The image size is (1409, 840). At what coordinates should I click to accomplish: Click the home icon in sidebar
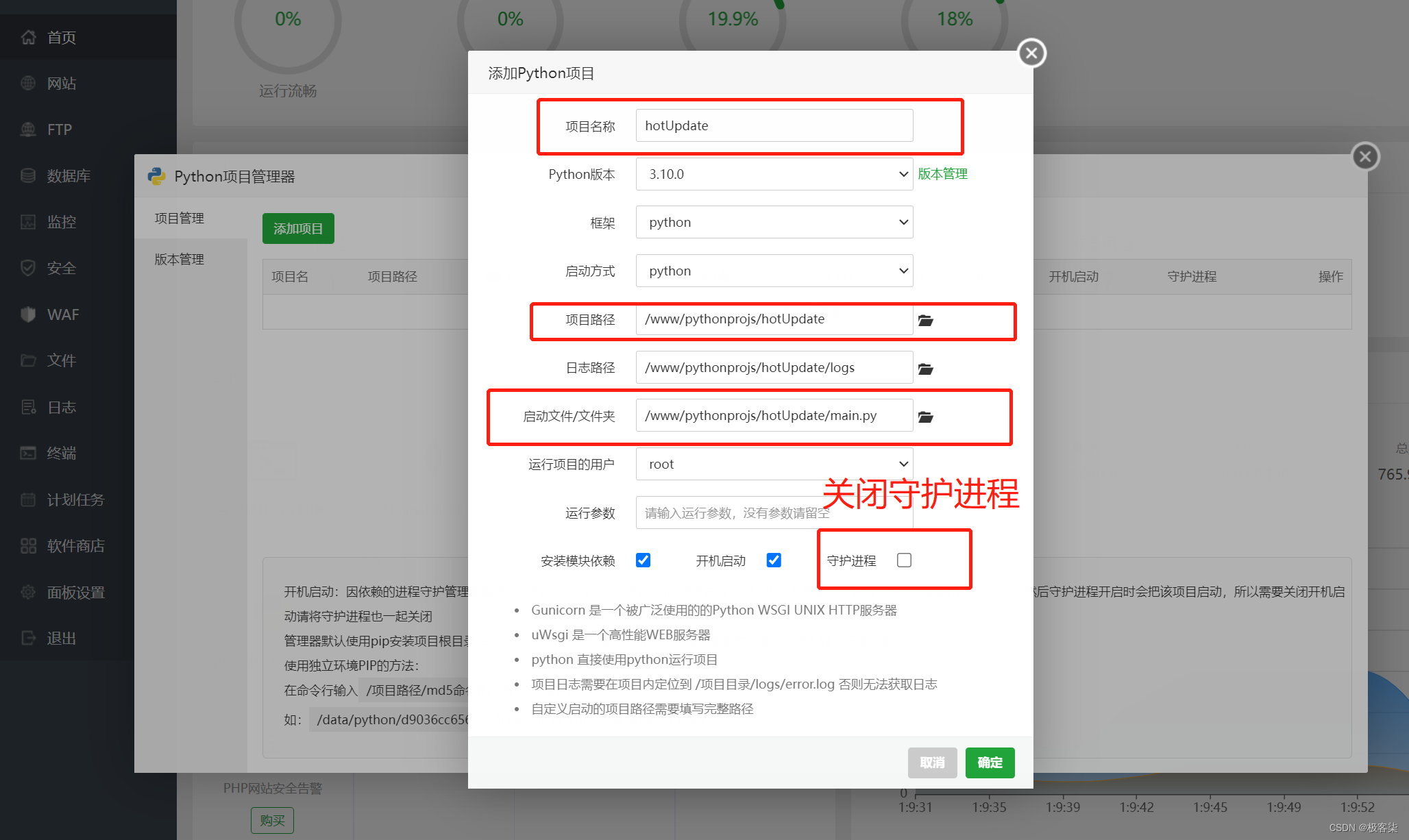point(28,37)
